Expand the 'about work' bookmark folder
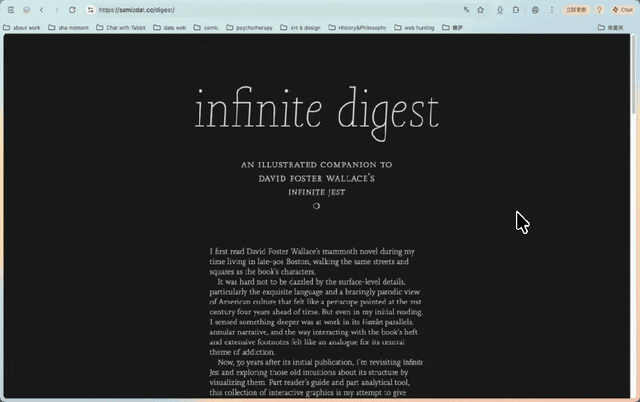 tap(22, 28)
